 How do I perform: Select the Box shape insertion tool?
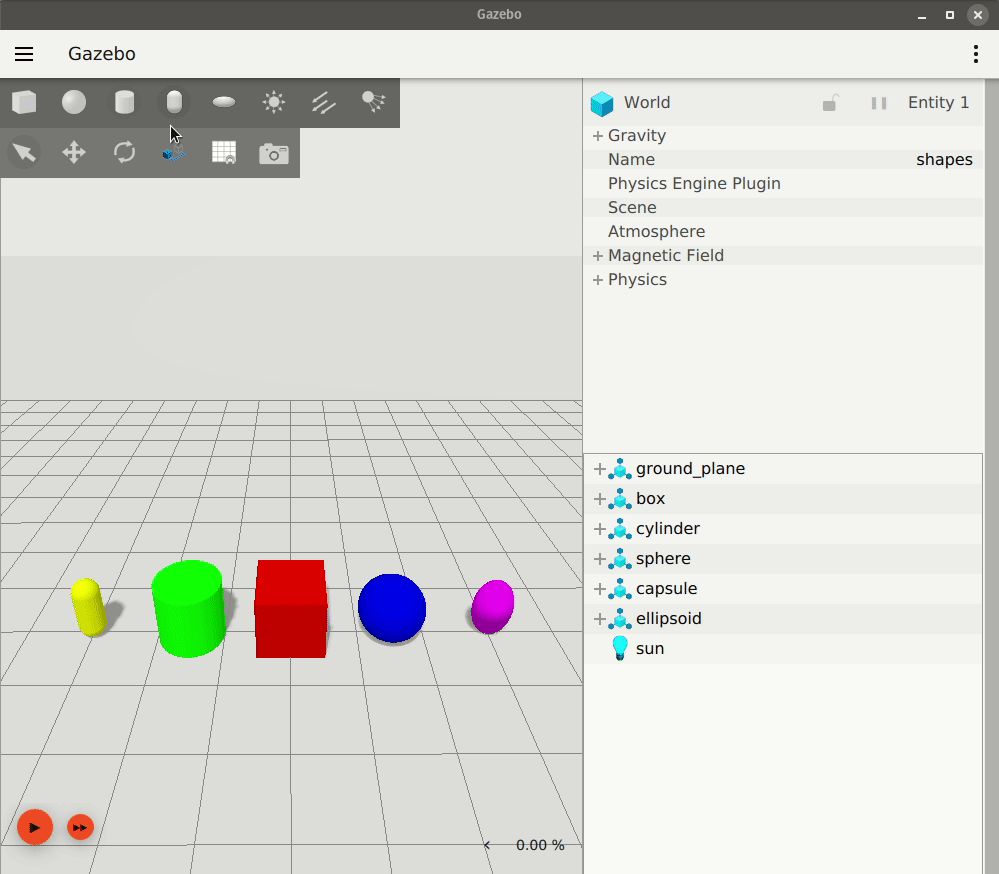click(x=24, y=102)
